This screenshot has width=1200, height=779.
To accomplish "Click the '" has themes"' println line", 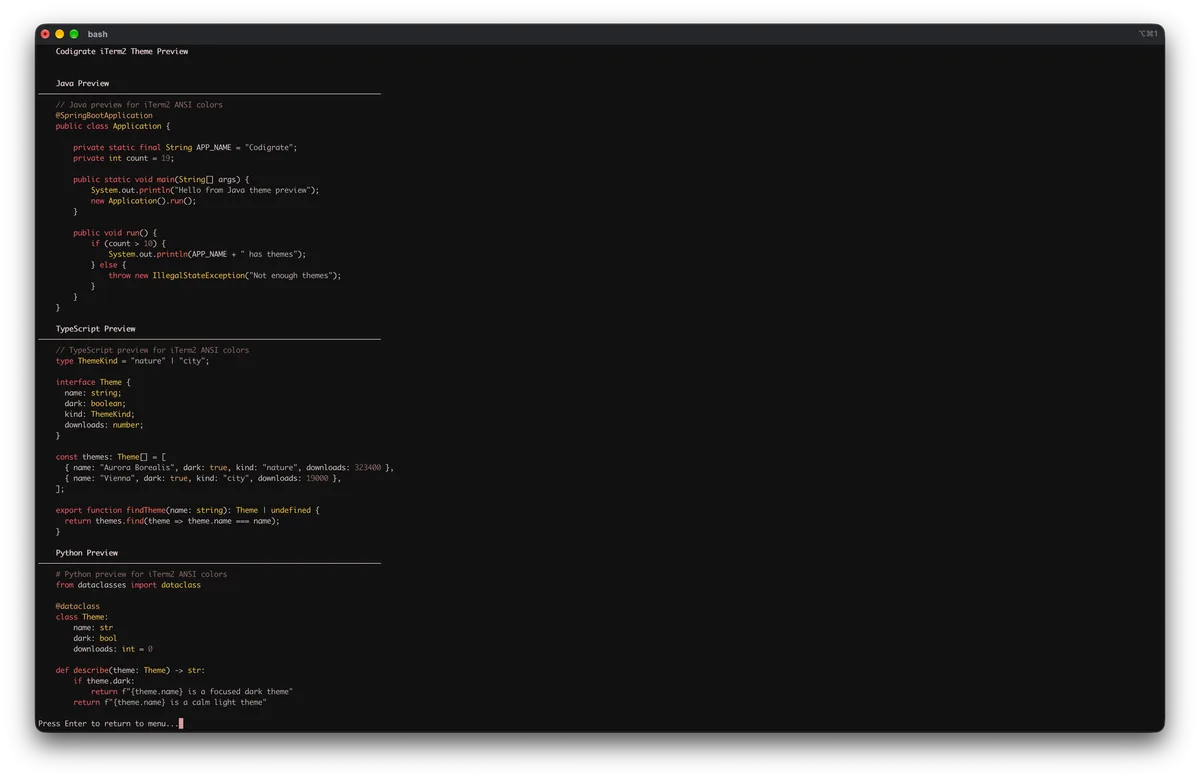I will pos(207,254).
